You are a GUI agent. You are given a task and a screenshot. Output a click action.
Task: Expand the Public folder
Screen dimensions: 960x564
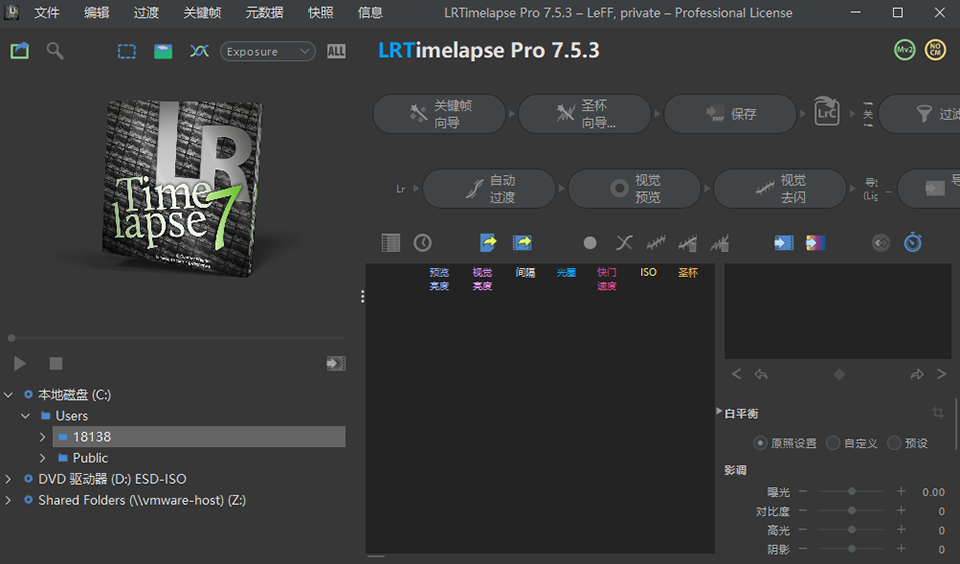[x=42, y=458]
